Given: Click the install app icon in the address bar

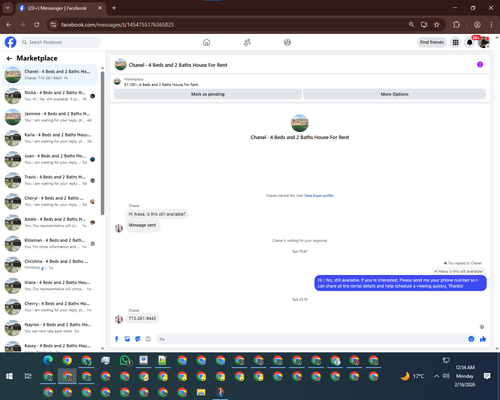Looking at the screenshot, I should [x=424, y=25].
